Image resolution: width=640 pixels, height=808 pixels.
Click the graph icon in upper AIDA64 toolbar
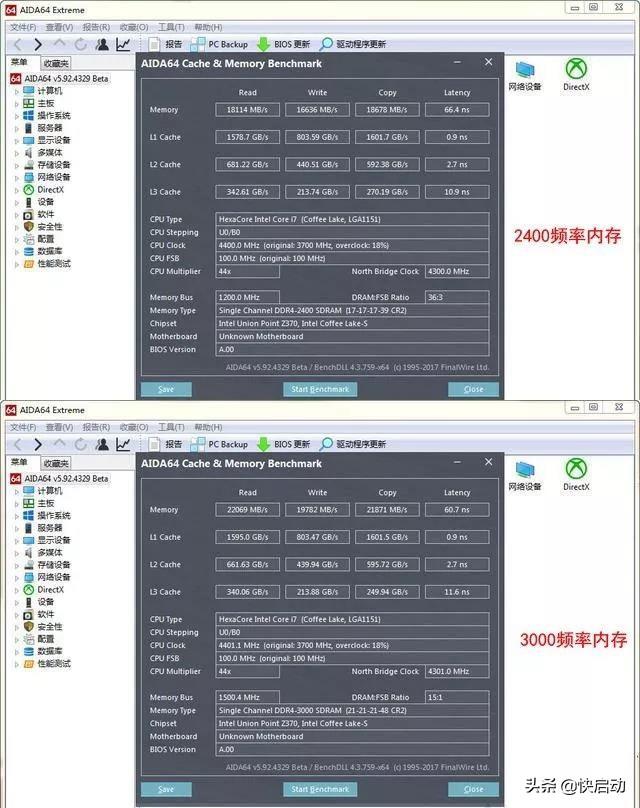(x=123, y=44)
